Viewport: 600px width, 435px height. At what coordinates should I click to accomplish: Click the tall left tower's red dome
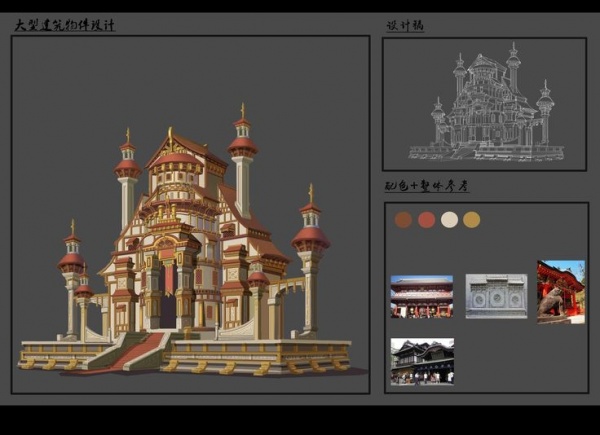127,168
